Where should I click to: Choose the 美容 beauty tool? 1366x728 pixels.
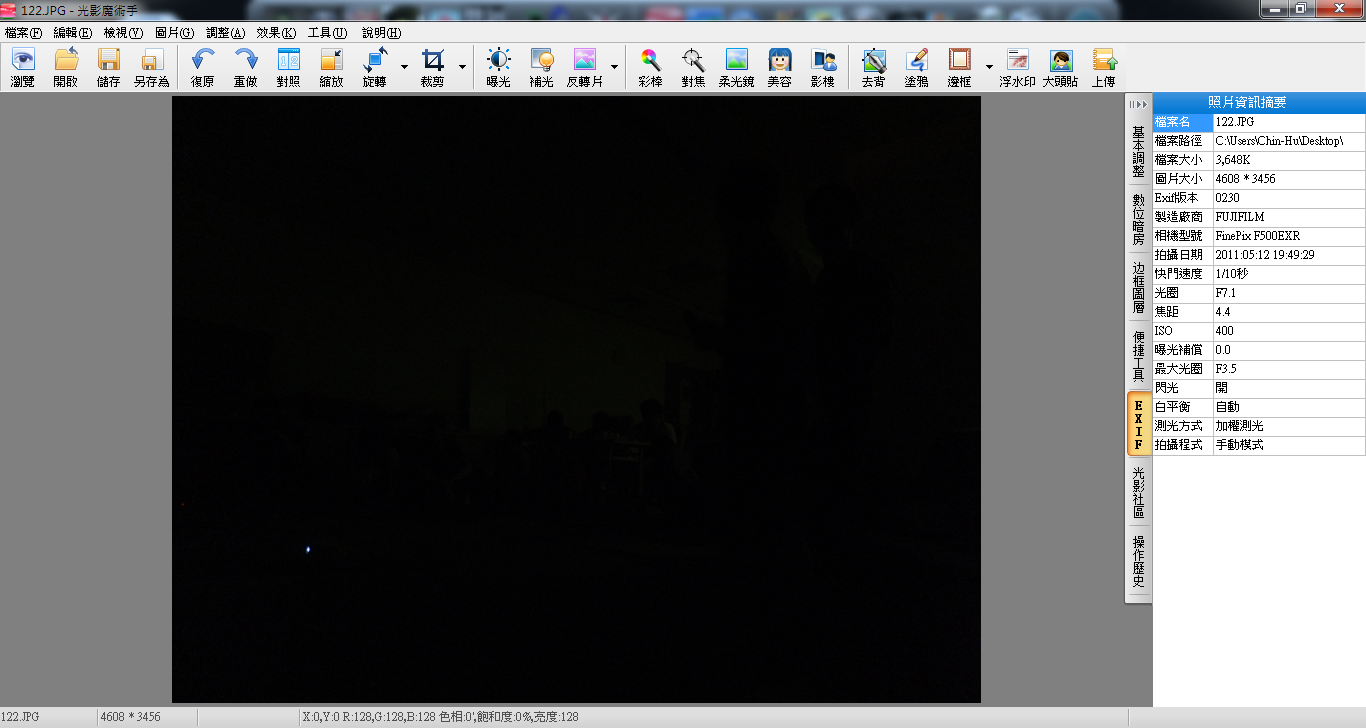[x=779, y=67]
